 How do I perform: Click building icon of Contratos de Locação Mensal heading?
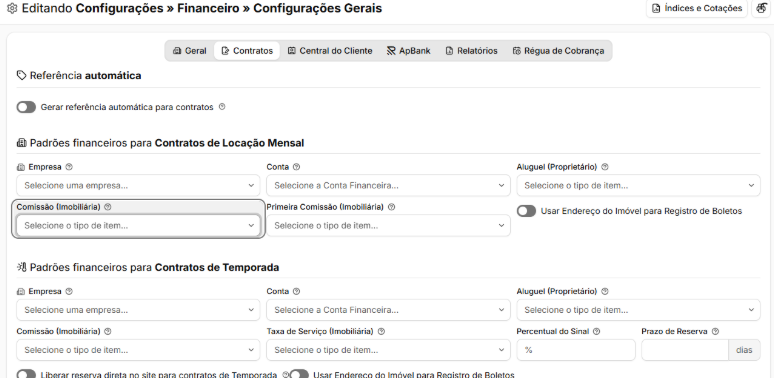tap(21, 143)
